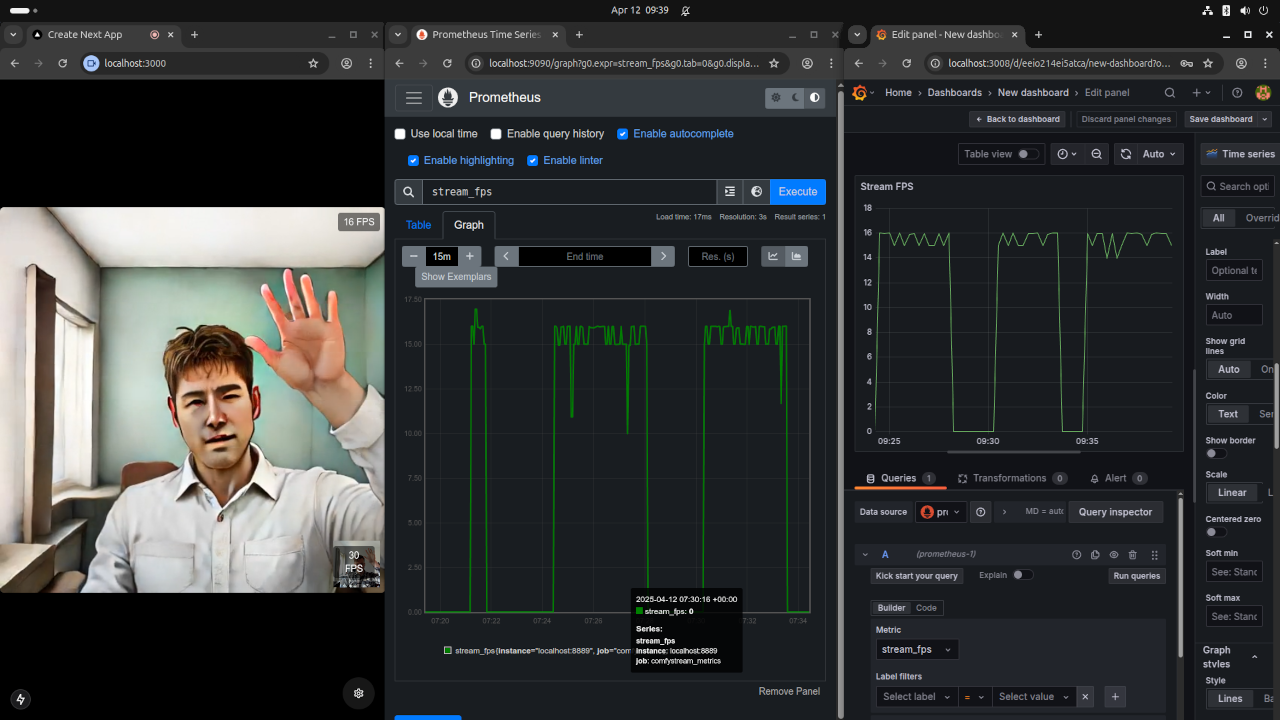1280x720 pixels.
Task: Duplicate query A in Grafana
Action: pyautogui.click(x=1095, y=555)
